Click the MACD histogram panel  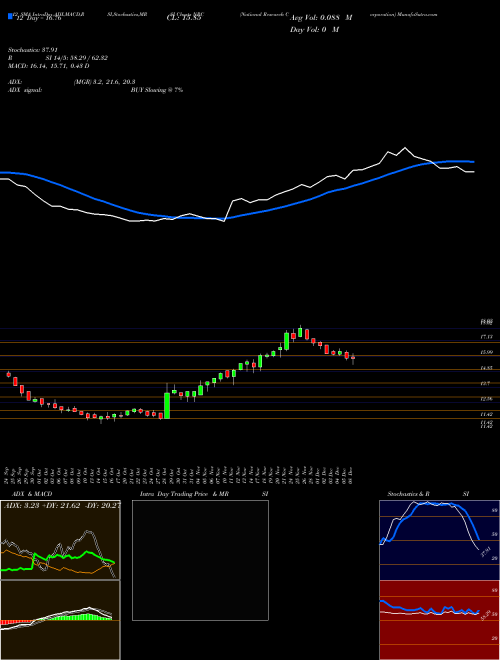[x=60, y=620]
